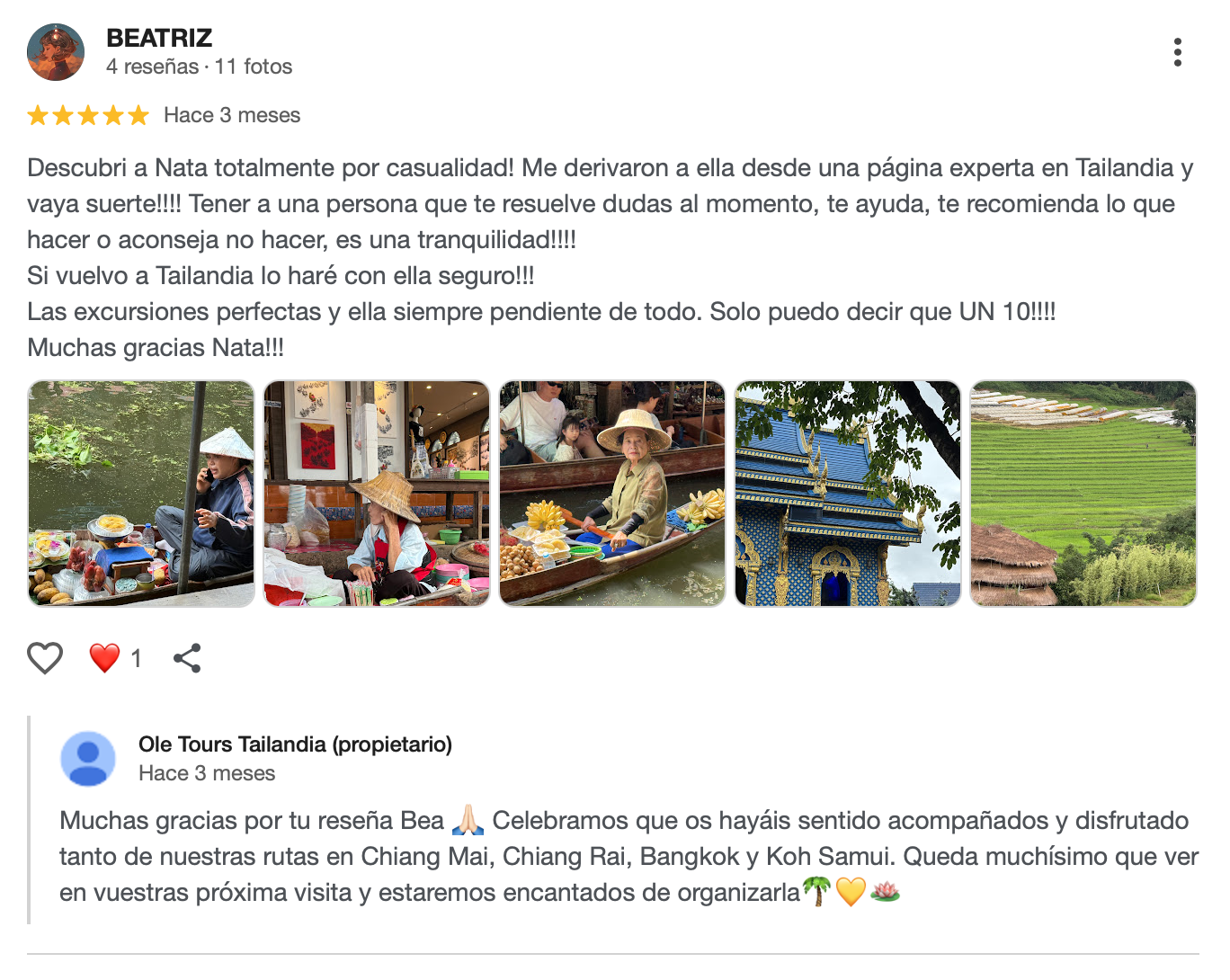Viewport: 1230px width, 980px height.
Task: Open the 'Ole Tours Tailandia (propietario)' name
Action: pos(295,744)
